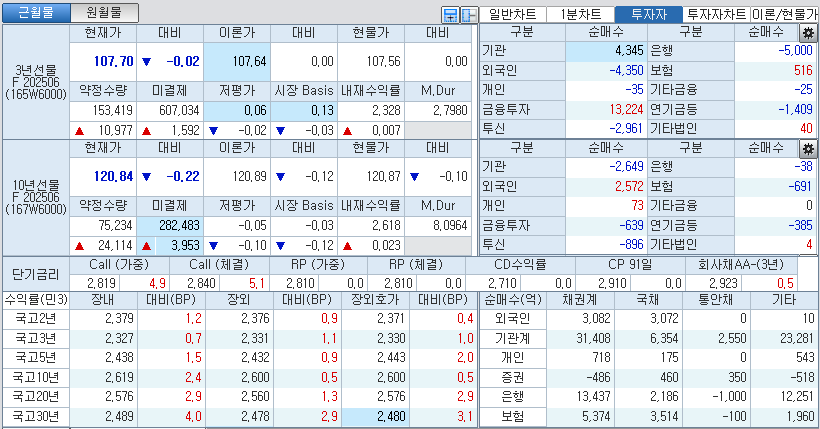Image resolution: width=820 pixels, height=429 pixels.
Task: Click 은행 채권계 value 13,437
Action: click(580, 397)
